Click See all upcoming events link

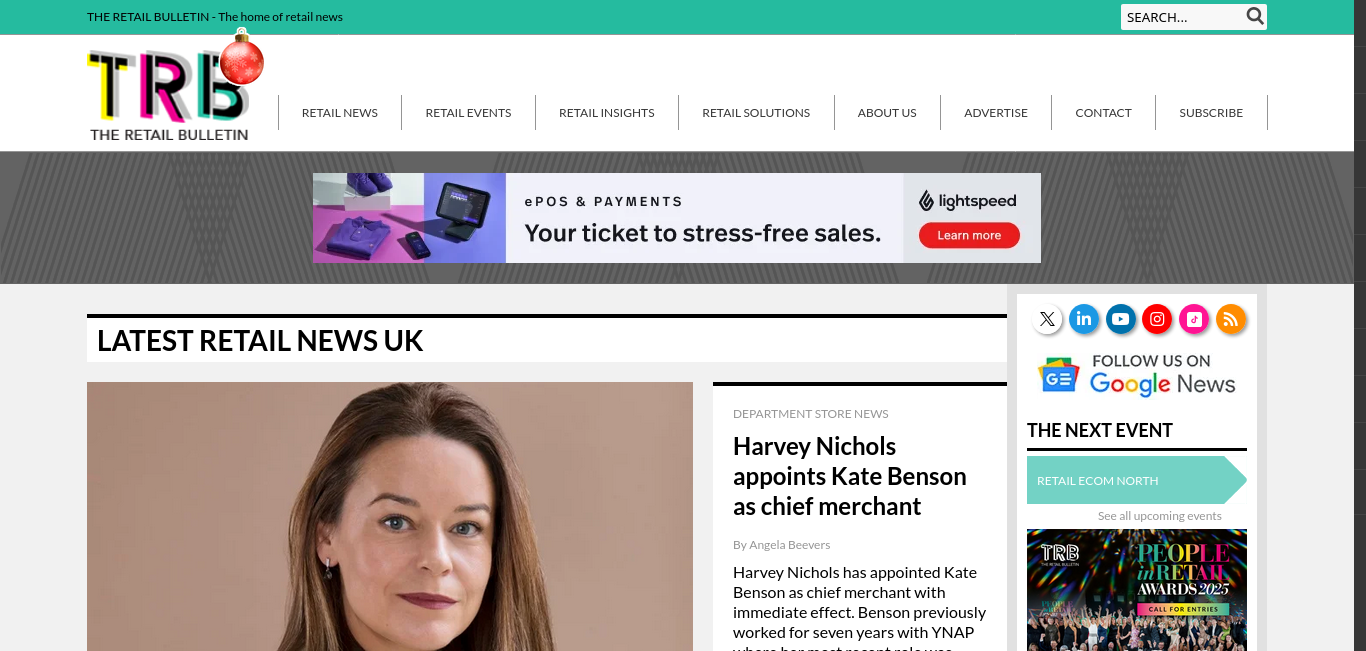coord(1160,516)
